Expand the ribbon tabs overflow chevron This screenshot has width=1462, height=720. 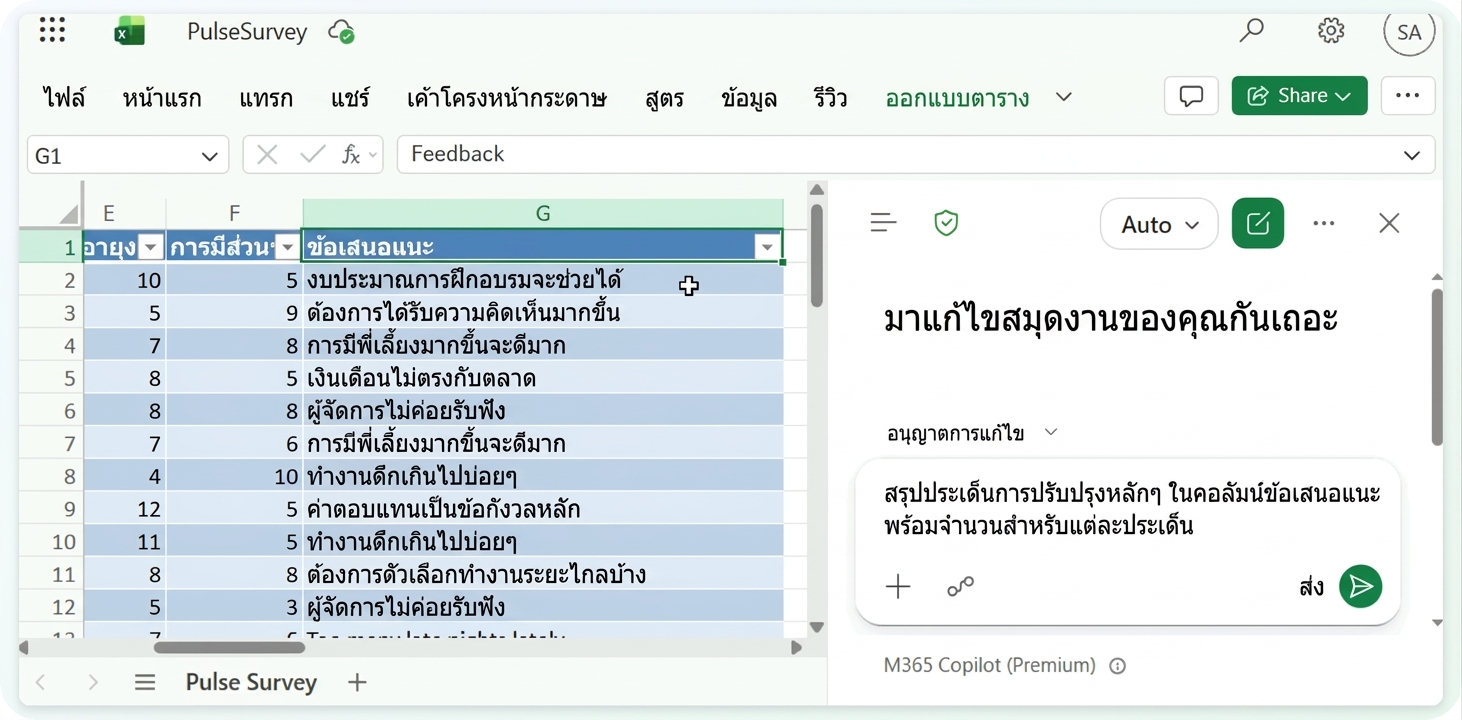(1064, 97)
